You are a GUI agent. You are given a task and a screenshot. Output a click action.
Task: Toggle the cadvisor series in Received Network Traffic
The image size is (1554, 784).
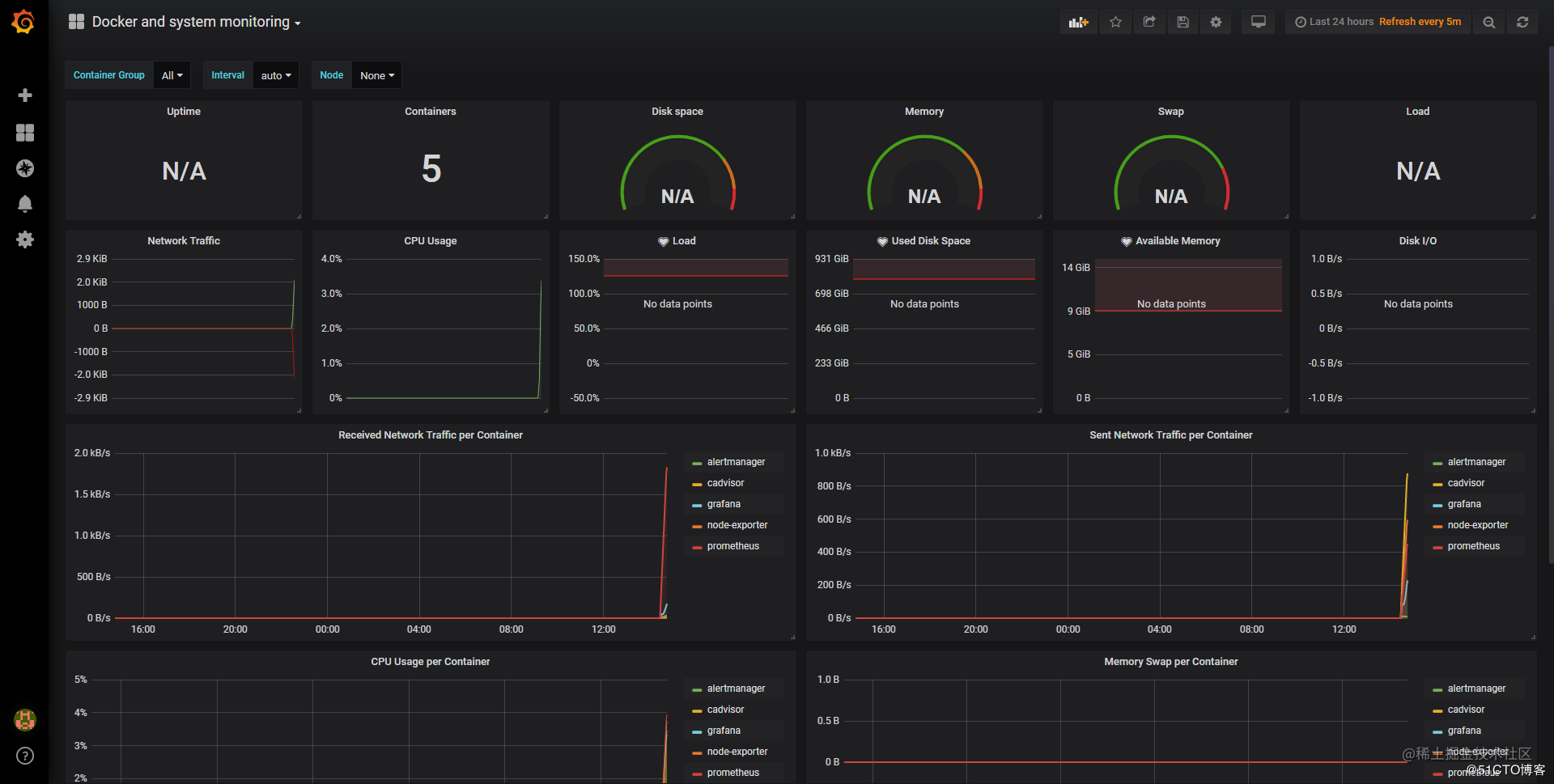coord(725,482)
